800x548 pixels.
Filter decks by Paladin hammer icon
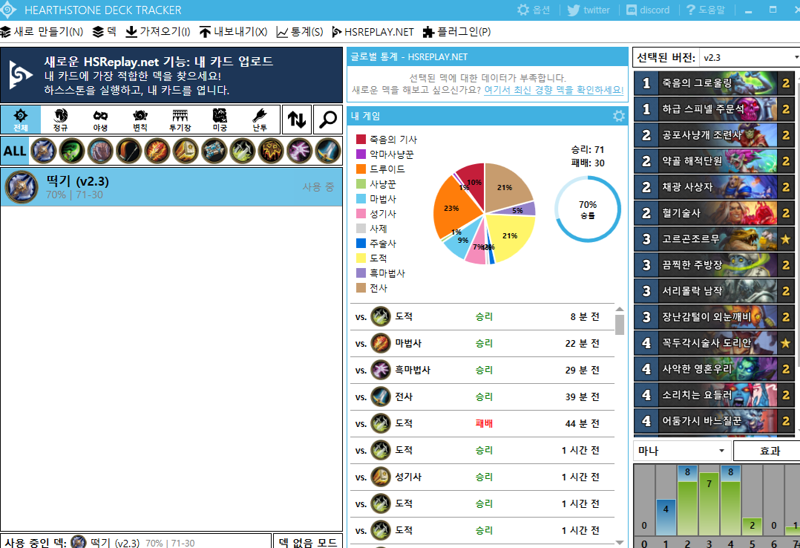[x=185, y=151]
